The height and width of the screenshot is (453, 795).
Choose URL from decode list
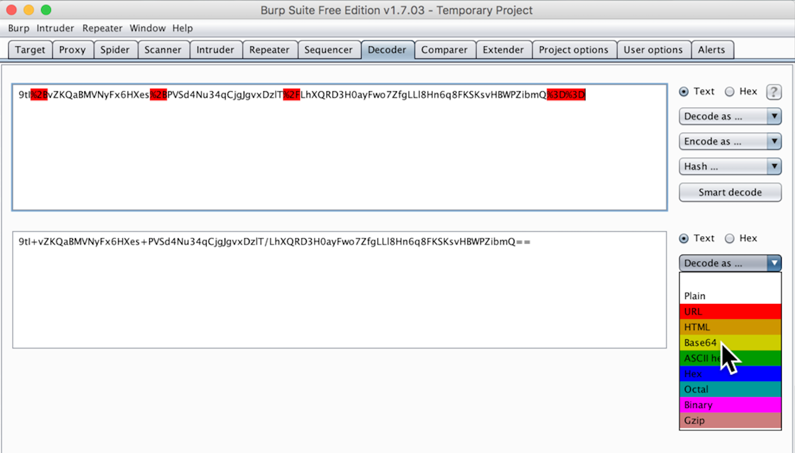730,311
